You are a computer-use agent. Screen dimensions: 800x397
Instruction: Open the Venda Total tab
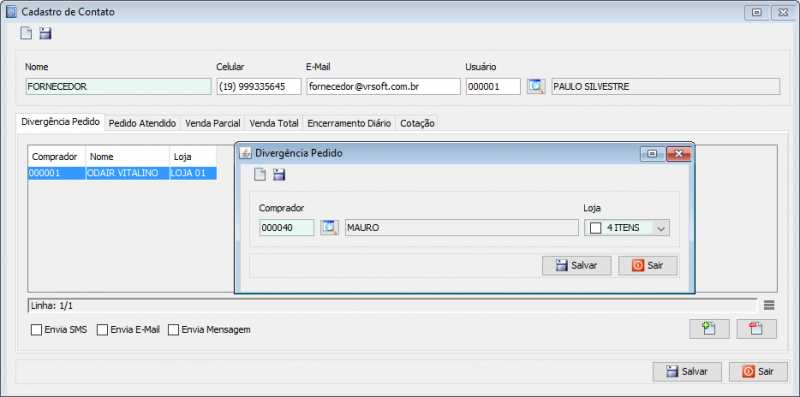click(274, 123)
